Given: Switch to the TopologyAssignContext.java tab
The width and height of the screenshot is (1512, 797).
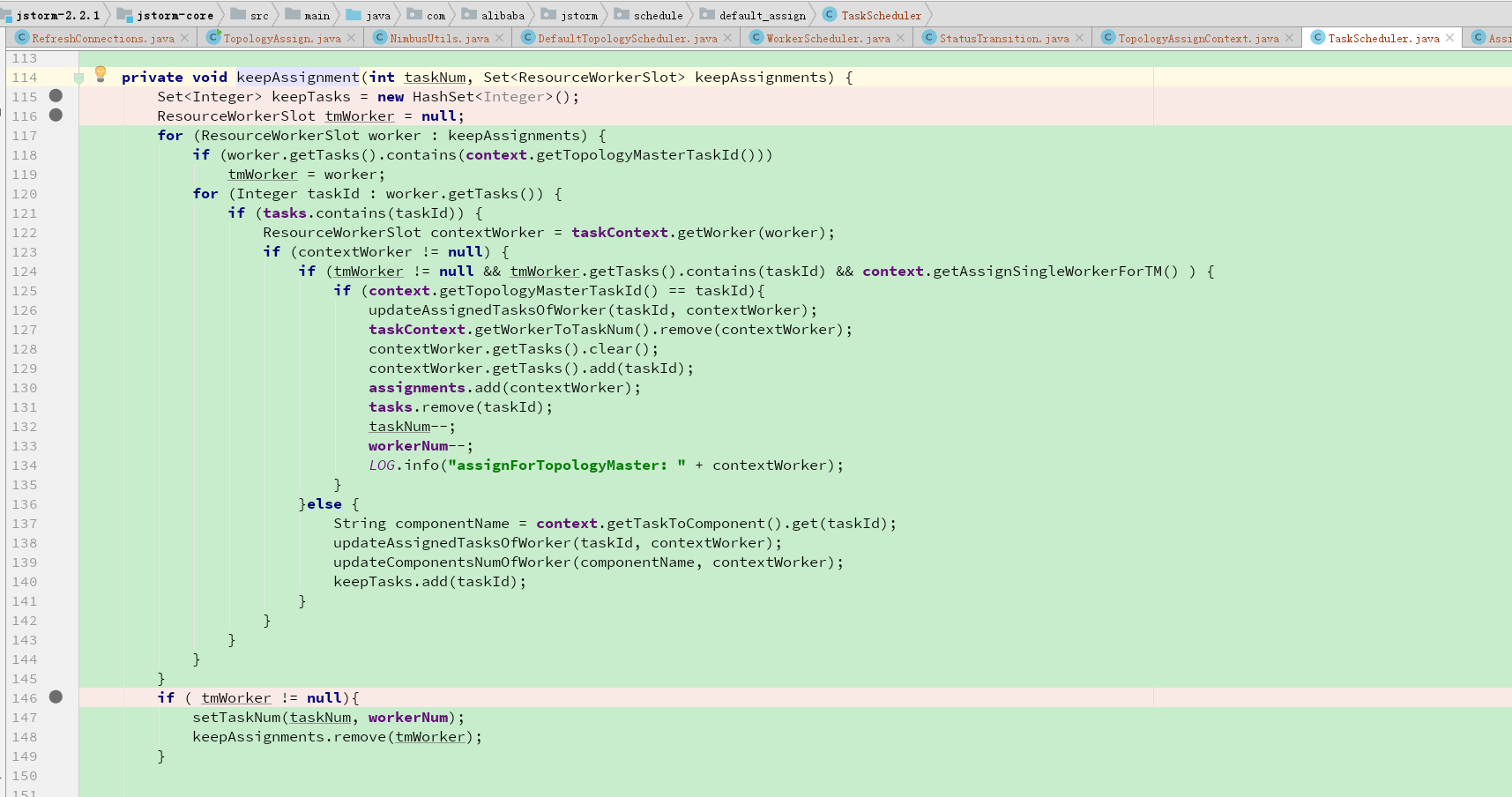Looking at the screenshot, I should pyautogui.click(x=1198, y=38).
